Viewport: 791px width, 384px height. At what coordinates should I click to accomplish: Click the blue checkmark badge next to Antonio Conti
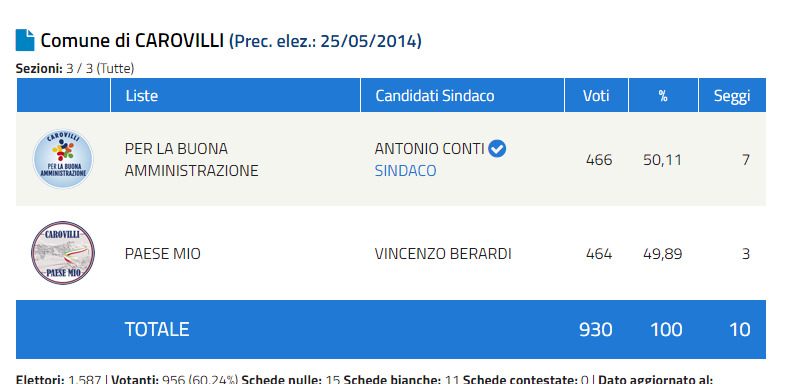(x=498, y=149)
